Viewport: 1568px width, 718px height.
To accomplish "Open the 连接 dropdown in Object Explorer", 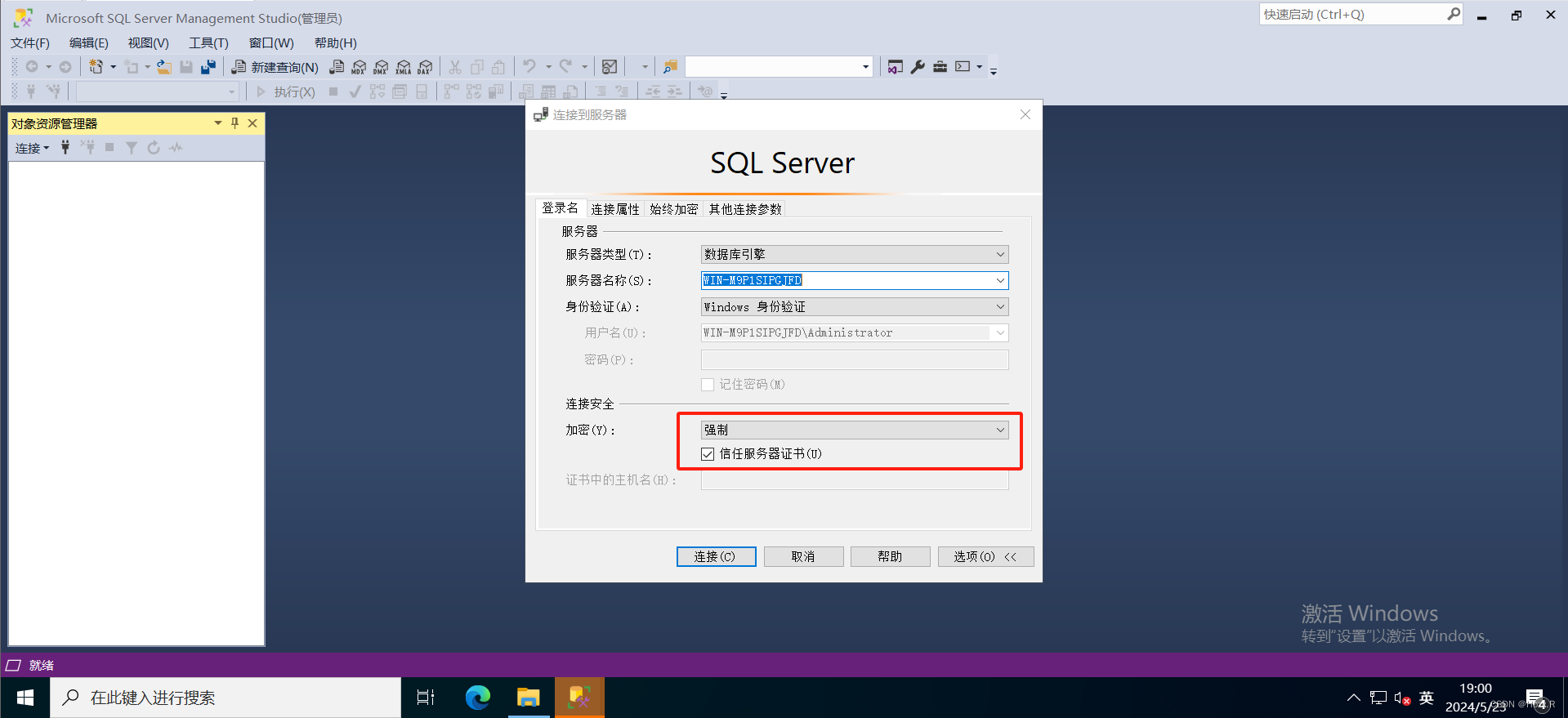I will pos(32,148).
